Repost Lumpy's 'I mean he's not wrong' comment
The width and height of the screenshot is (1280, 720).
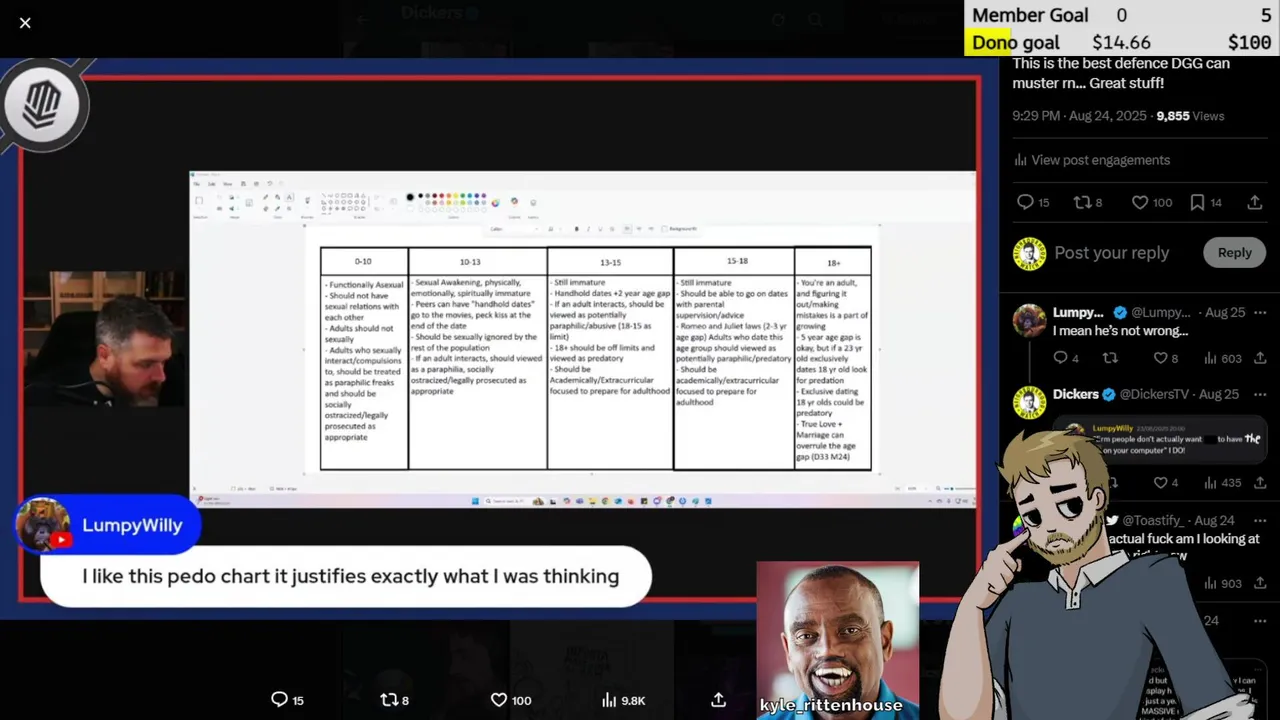click(1110, 358)
